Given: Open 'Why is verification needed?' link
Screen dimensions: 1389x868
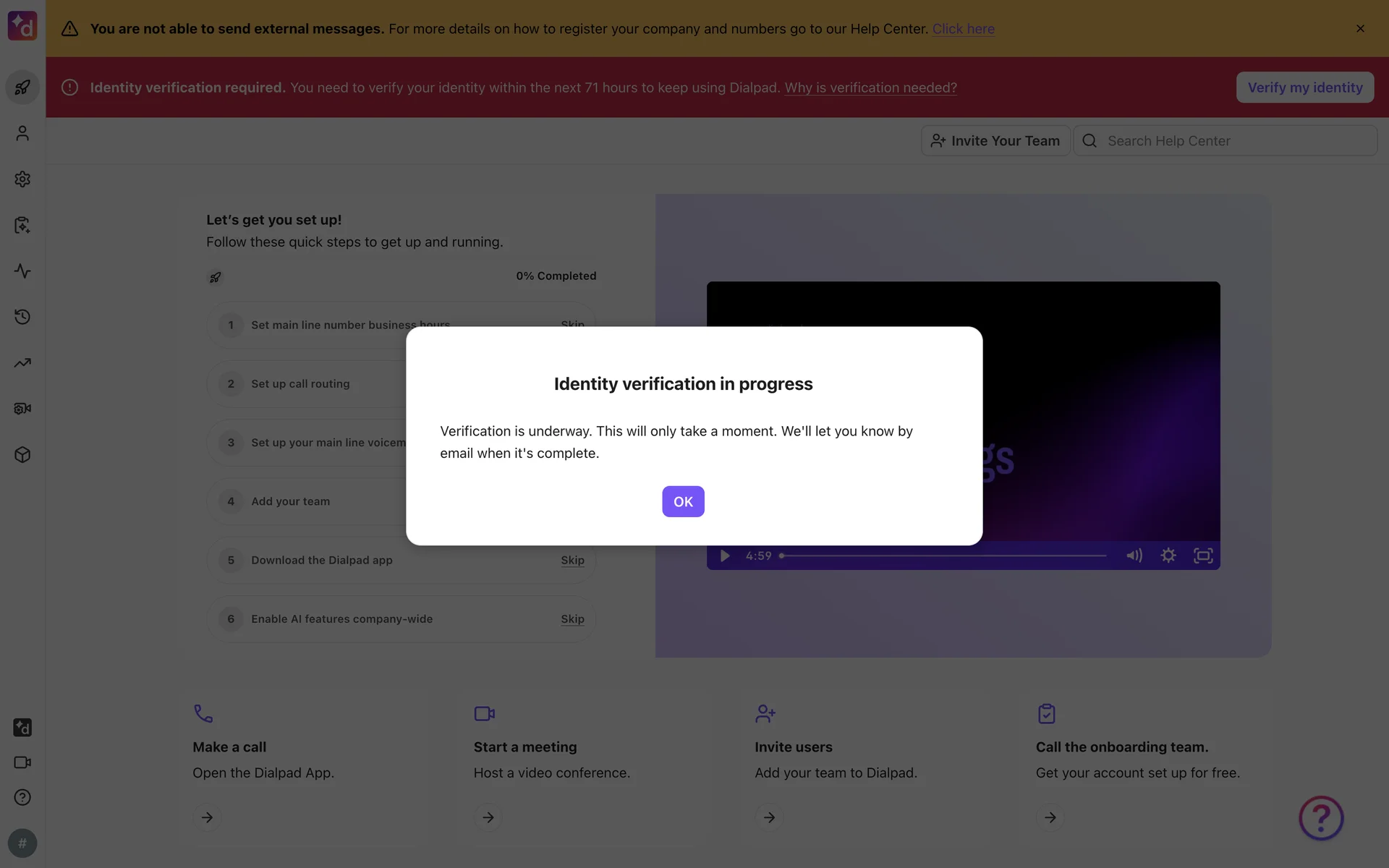Looking at the screenshot, I should pos(870,88).
